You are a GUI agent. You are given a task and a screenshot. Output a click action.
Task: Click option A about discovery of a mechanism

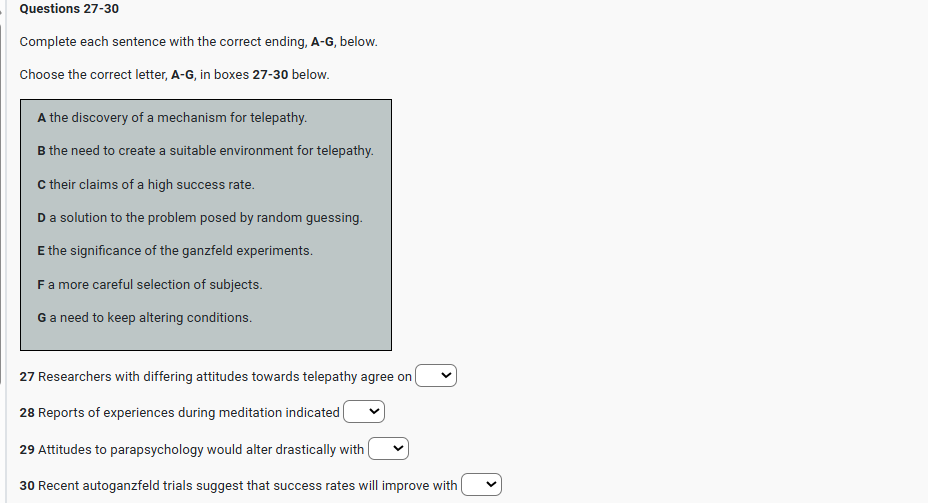point(172,117)
